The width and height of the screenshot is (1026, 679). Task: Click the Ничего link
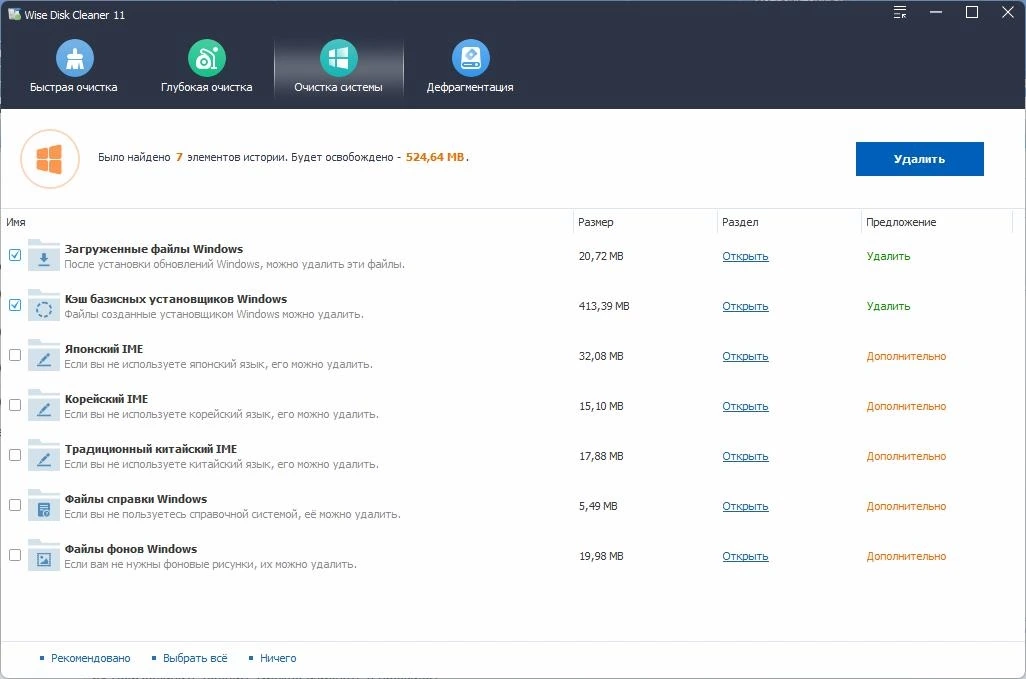click(x=278, y=658)
